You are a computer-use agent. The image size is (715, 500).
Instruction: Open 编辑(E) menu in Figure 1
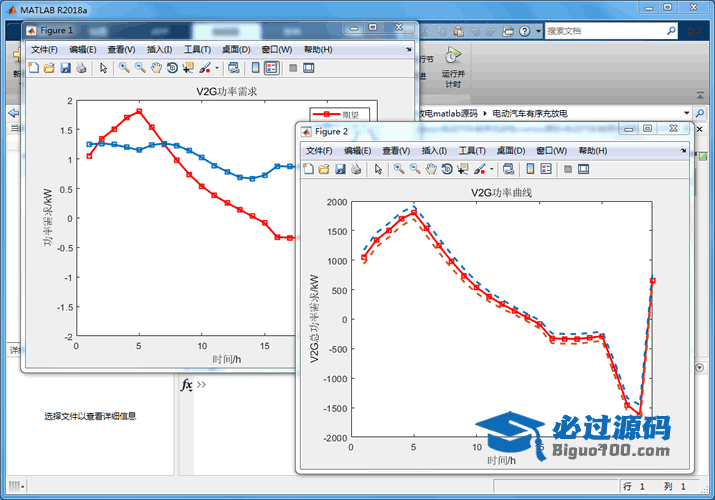click(x=83, y=50)
